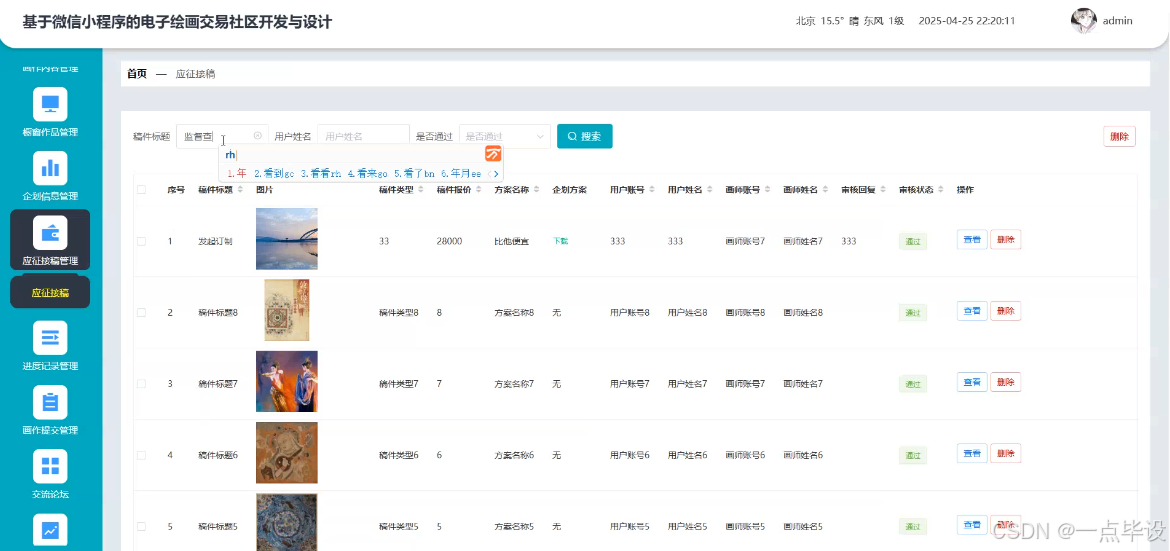Open dancers painting thumbnail in row 稿件标题7

coord(287,382)
